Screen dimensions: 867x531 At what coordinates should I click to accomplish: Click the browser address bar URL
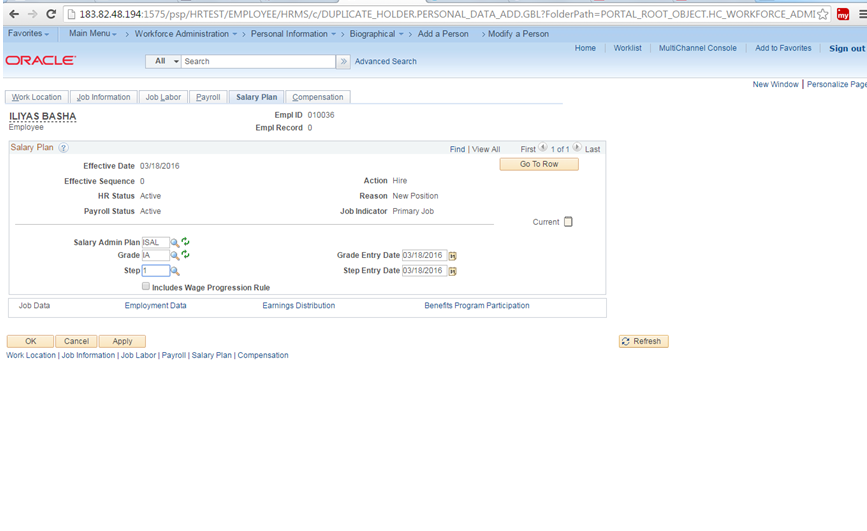coord(447,14)
